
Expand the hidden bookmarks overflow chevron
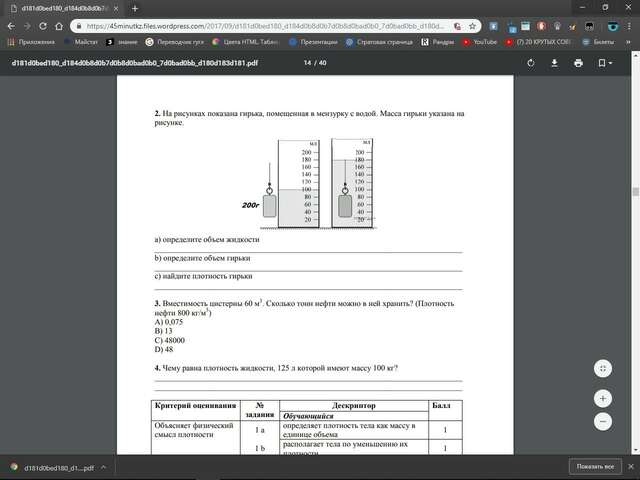coord(628,42)
